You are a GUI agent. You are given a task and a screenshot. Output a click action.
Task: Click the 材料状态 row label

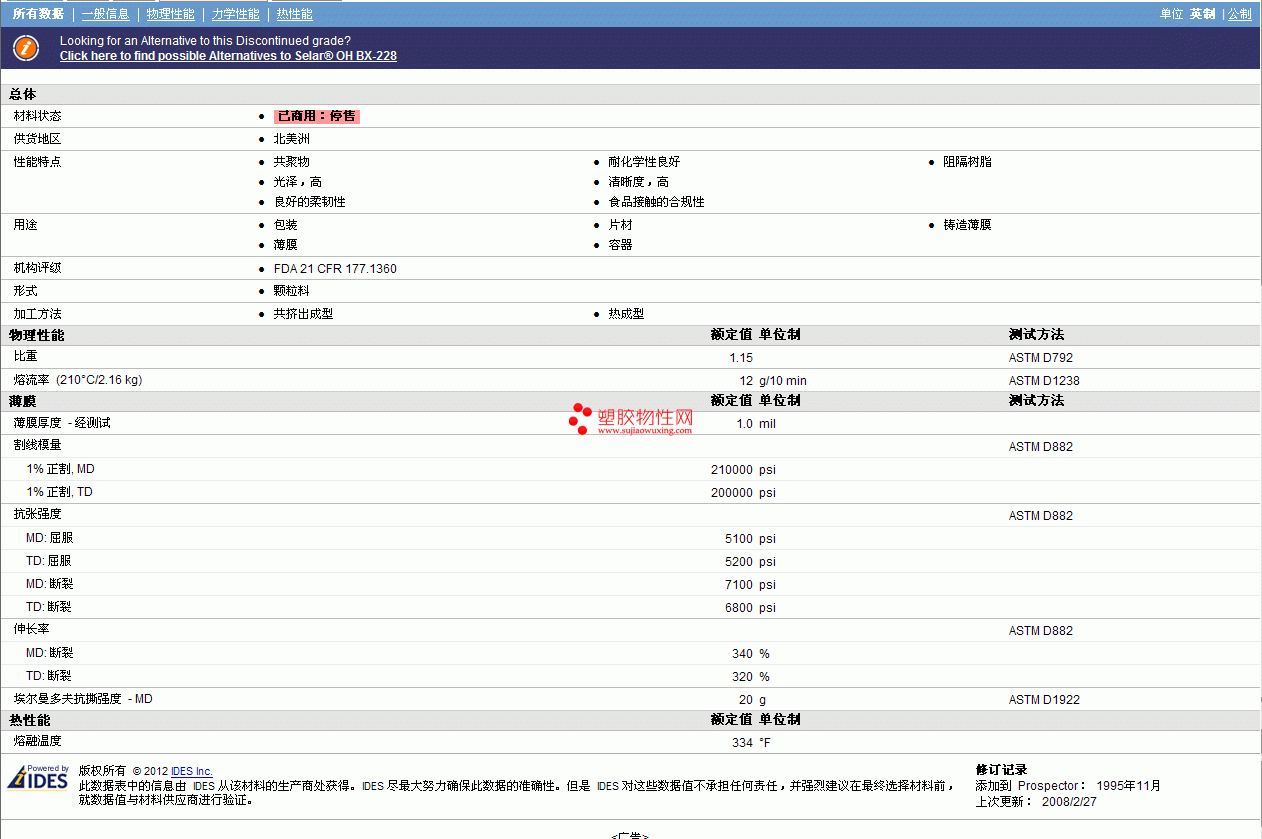[37, 116]
